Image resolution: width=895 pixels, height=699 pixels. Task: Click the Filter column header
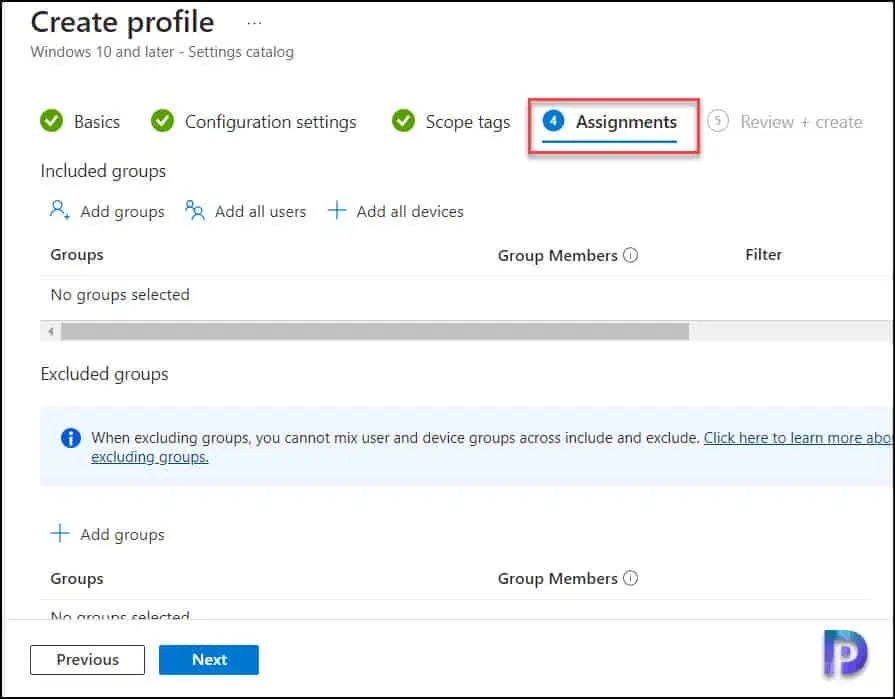pyautogui.click(x=763, y=254)
